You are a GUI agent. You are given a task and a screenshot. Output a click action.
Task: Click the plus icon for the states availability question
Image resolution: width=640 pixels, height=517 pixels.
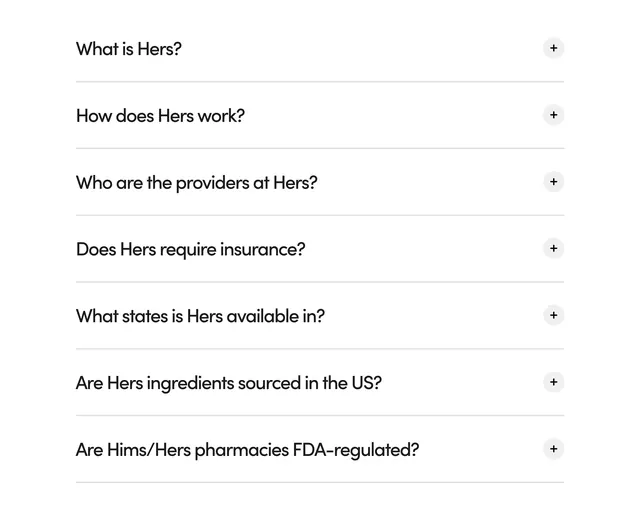553,315
